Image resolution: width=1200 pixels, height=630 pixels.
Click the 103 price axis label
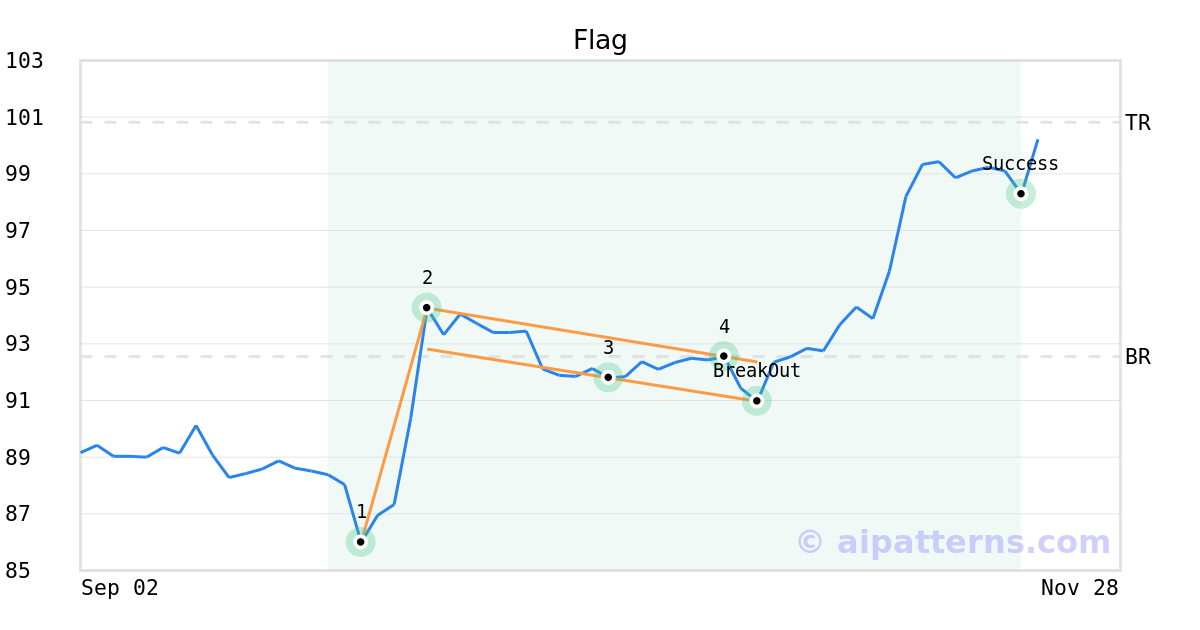pos(24,61)
